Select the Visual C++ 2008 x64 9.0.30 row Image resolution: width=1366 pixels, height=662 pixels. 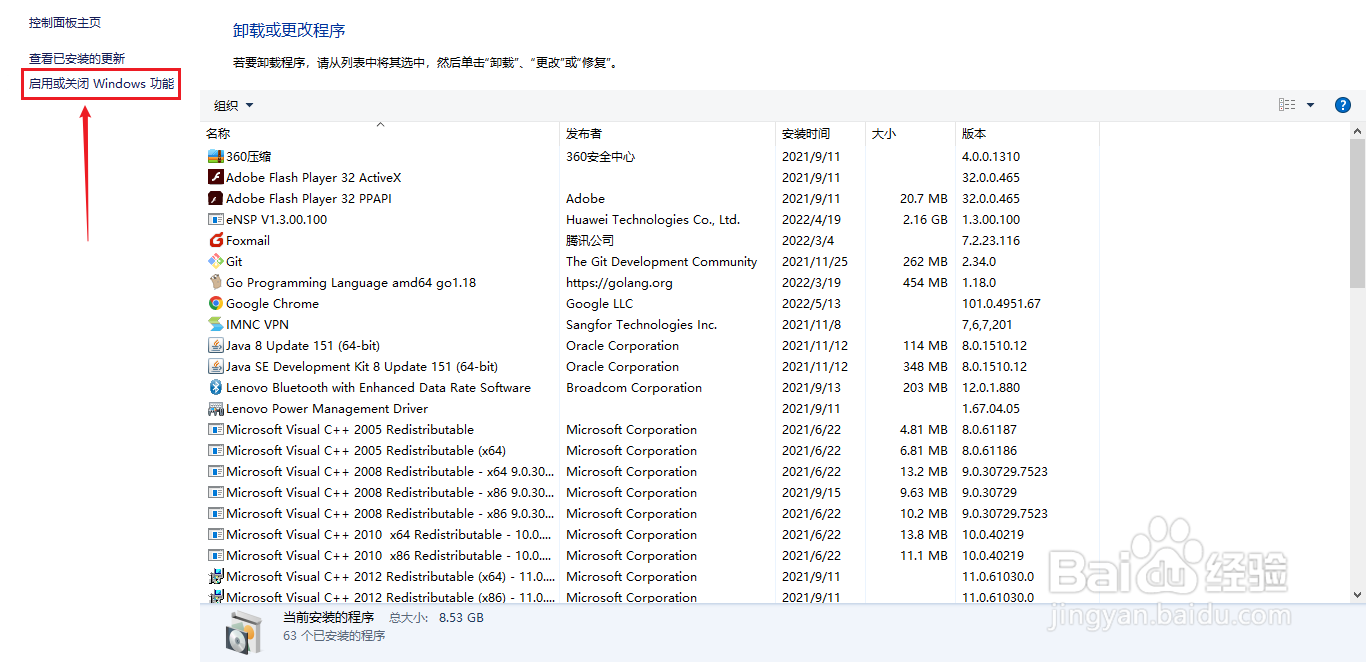pos(650,471)
